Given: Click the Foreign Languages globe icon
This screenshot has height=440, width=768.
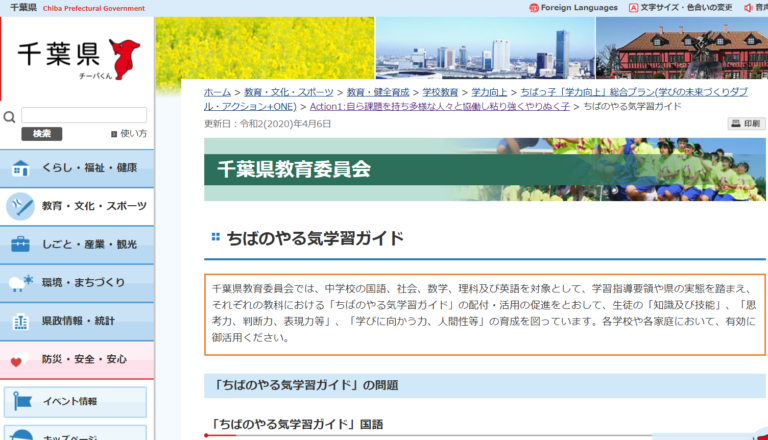Looking at the screenshot, I should pyautogui.click(x=534, y=8).
